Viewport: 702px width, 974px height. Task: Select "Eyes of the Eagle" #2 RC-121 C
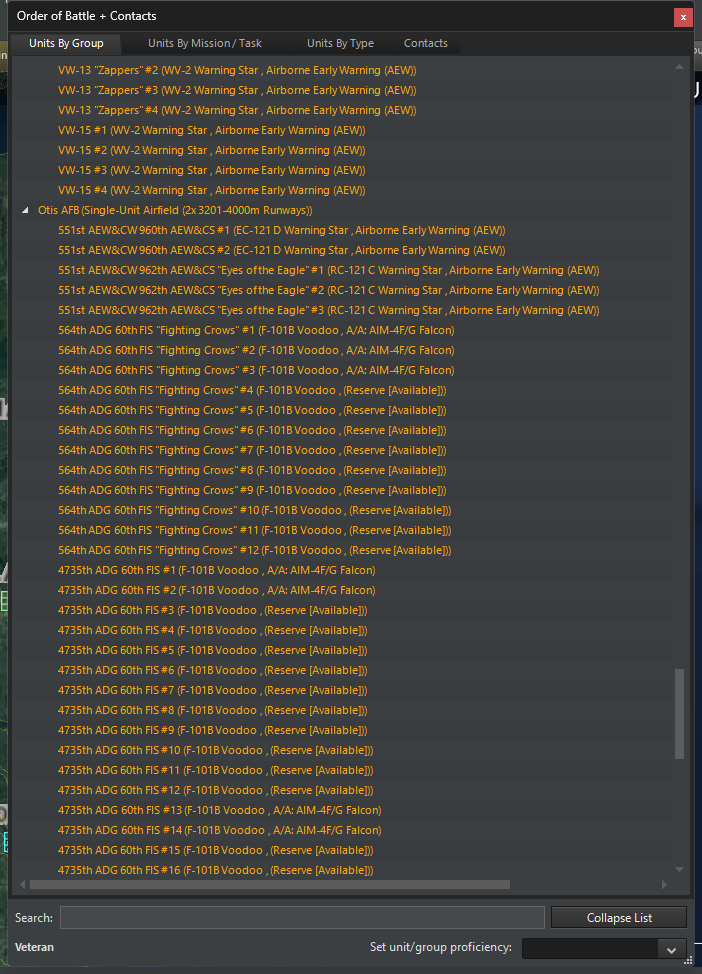(329, 290)
